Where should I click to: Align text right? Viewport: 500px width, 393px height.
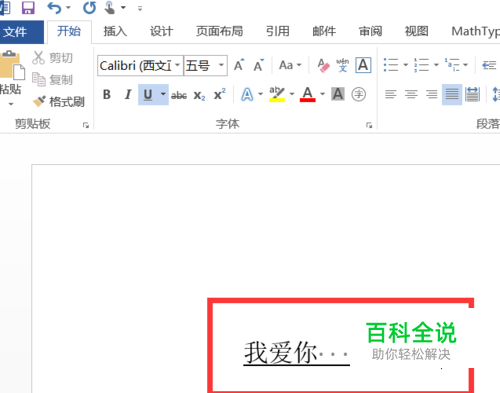pos(432,95)
